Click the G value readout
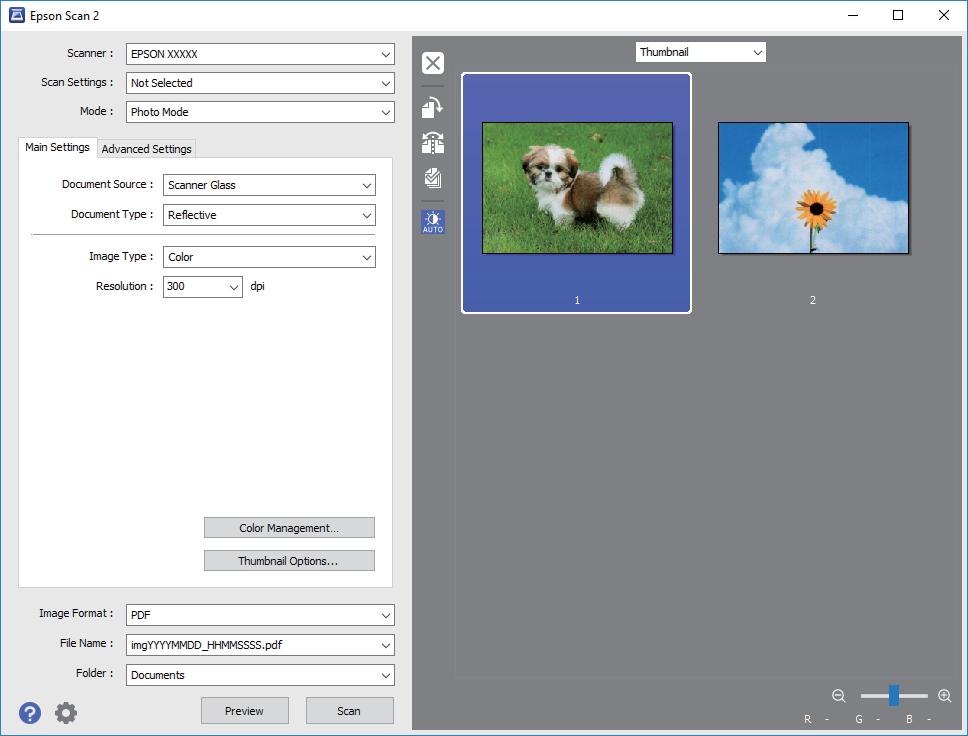The height and width of the screenshot is (736, 968). tap(867, 719)
